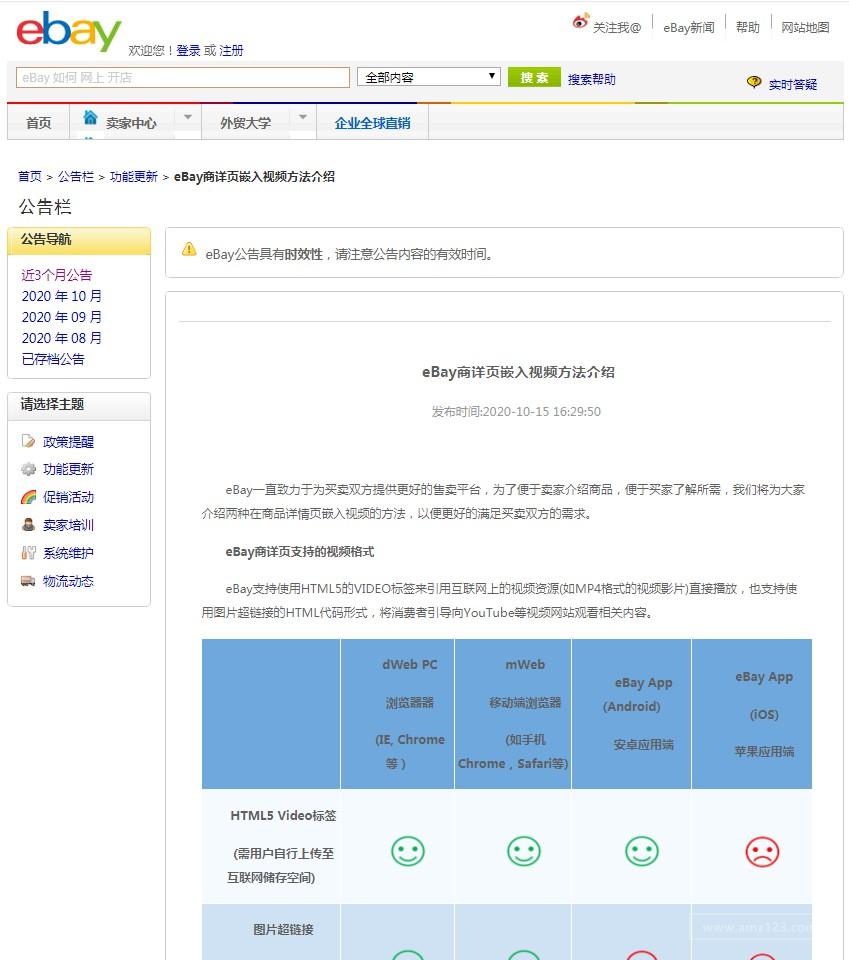Screen dimensions: 849x960
Task: Expand the 卖家中心 menu arrow
Action: coord(187,117)
